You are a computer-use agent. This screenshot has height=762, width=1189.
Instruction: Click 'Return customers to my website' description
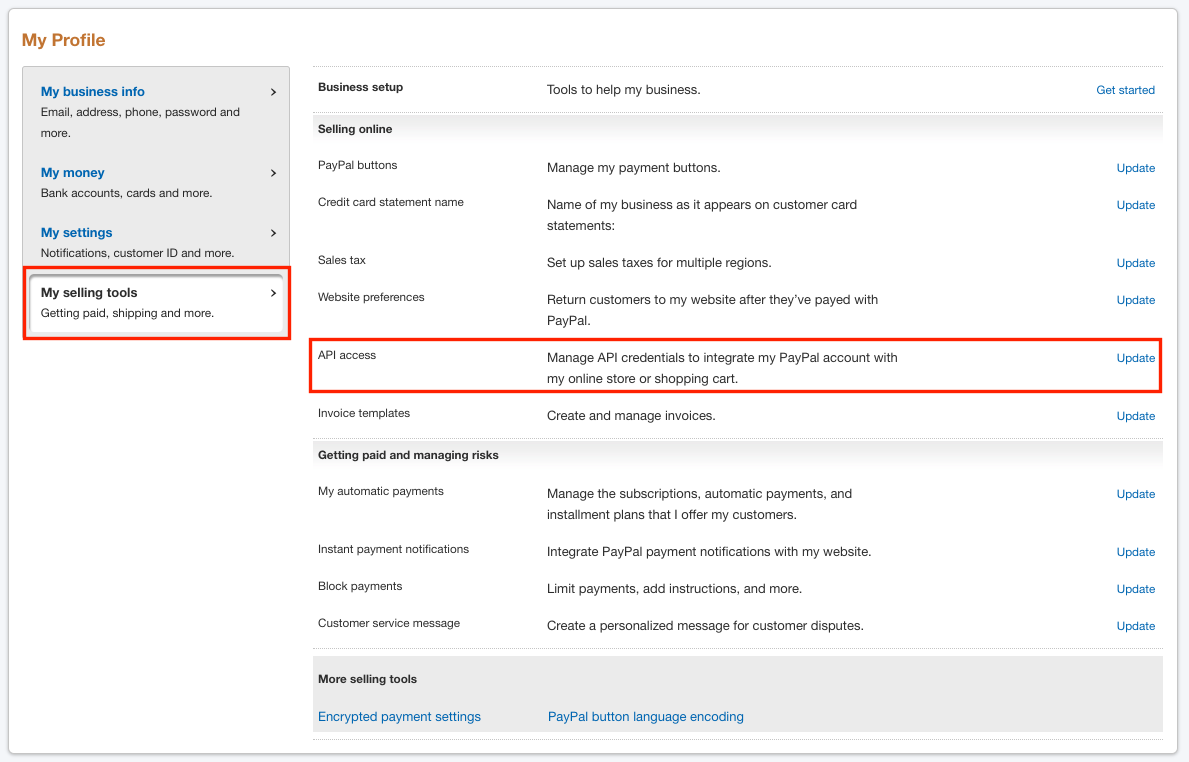point(712,310)
